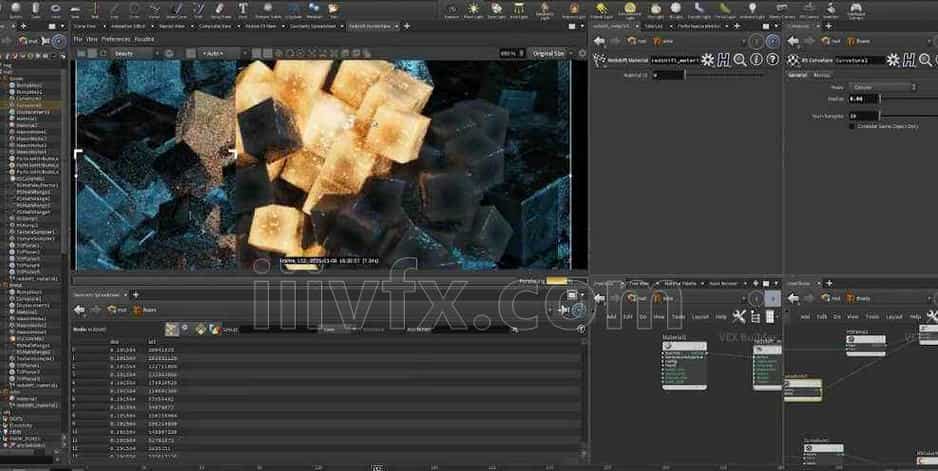Click the H icon in Redshift Material parameters

pyautogui.click(x=723, y=60)
